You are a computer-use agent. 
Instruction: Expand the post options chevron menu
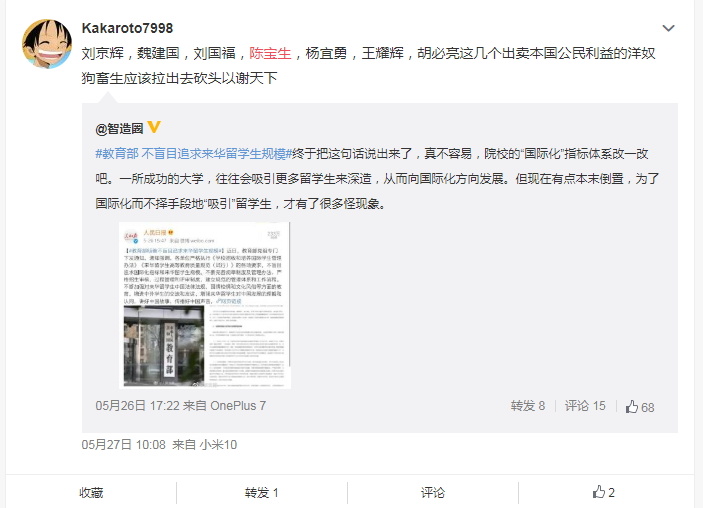pos(668,28)
